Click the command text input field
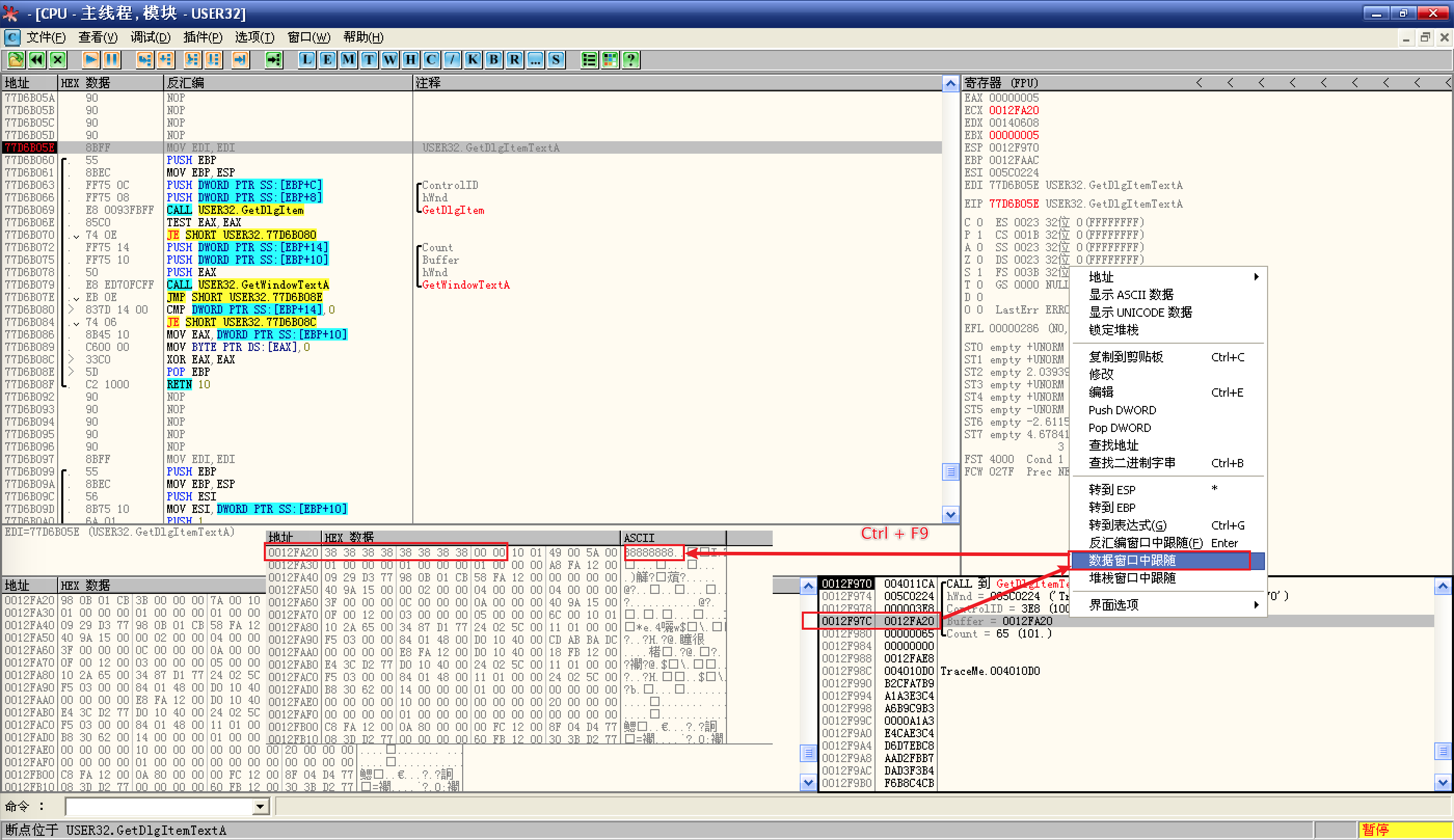 (x=159, y=807)
